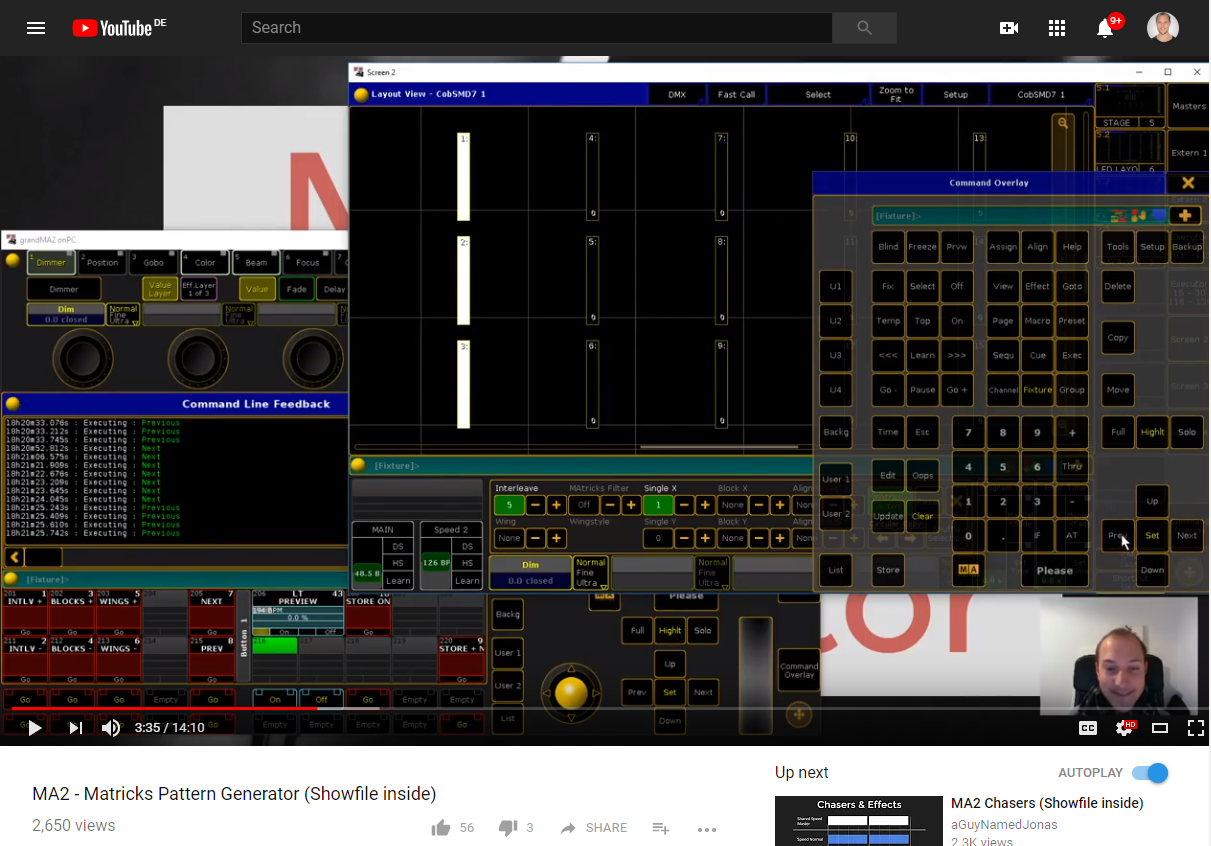Viewport: 1211px width, 846px height.
Task: Close the Command Overlay with the X
Action: (x=1188, y=183)
